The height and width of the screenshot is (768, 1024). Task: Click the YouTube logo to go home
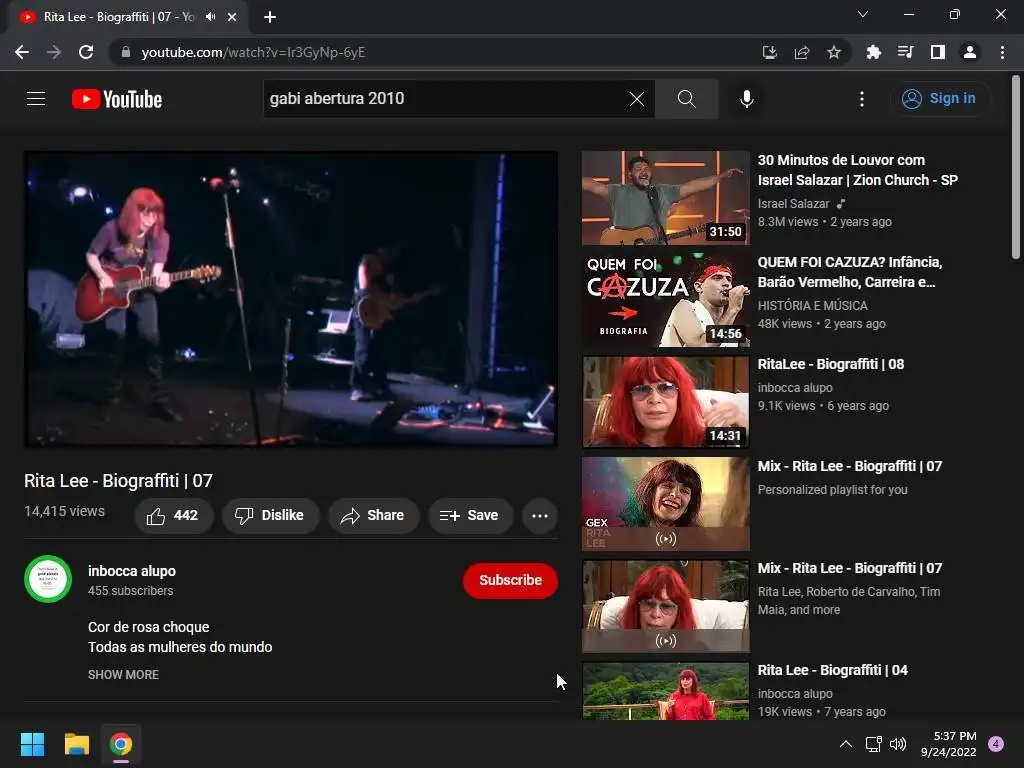coord(117,99)
